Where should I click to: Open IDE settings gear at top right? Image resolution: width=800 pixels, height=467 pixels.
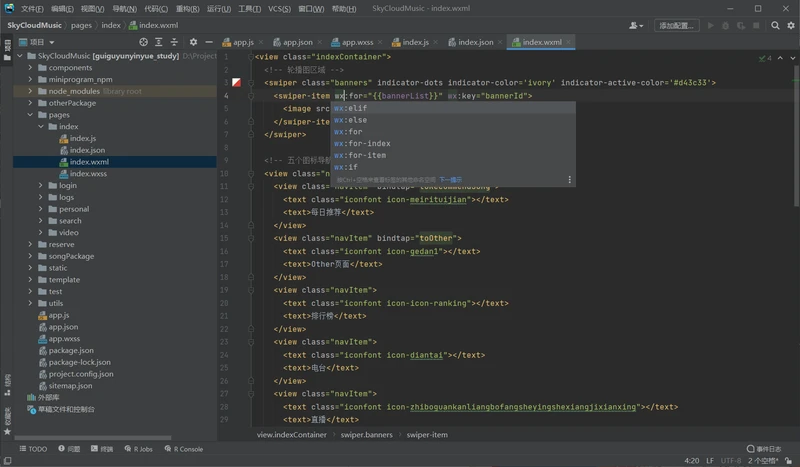pyautogui.click(x=791, y=25)
